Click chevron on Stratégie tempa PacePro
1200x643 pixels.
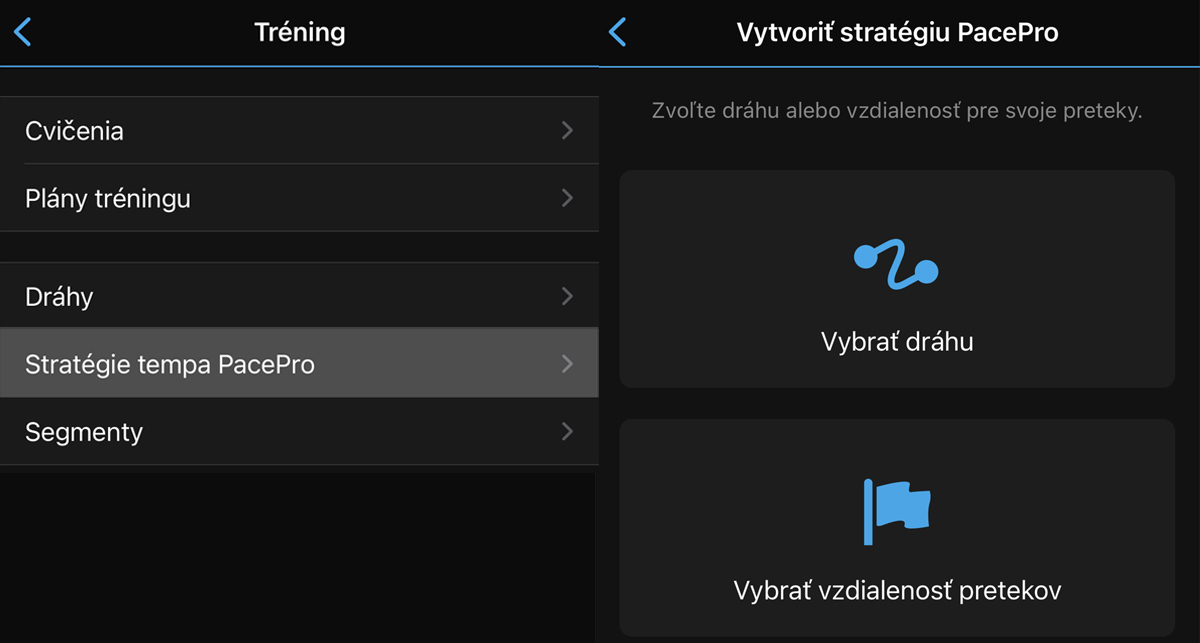coord(567,364)
